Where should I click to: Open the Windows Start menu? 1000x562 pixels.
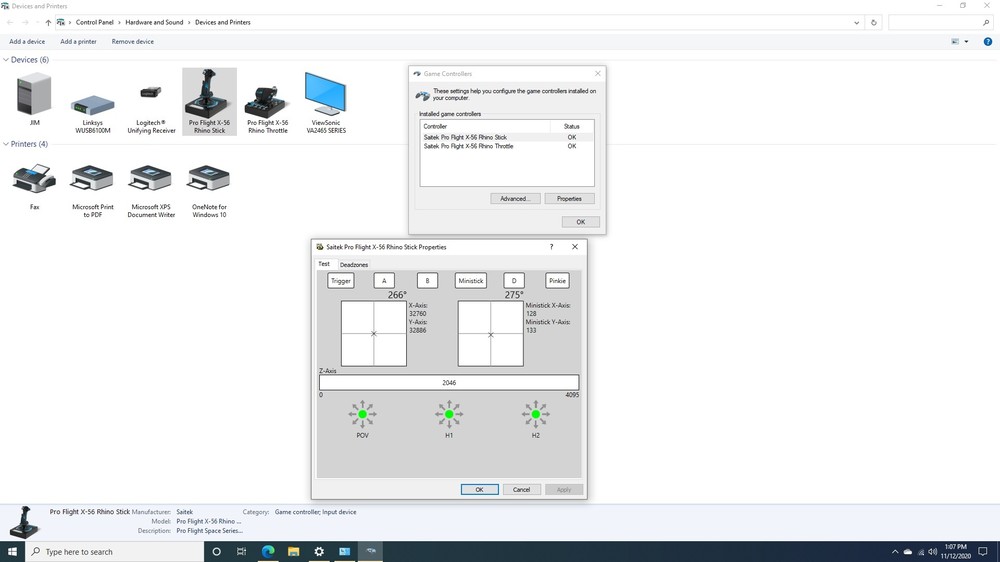click(12, 552)
